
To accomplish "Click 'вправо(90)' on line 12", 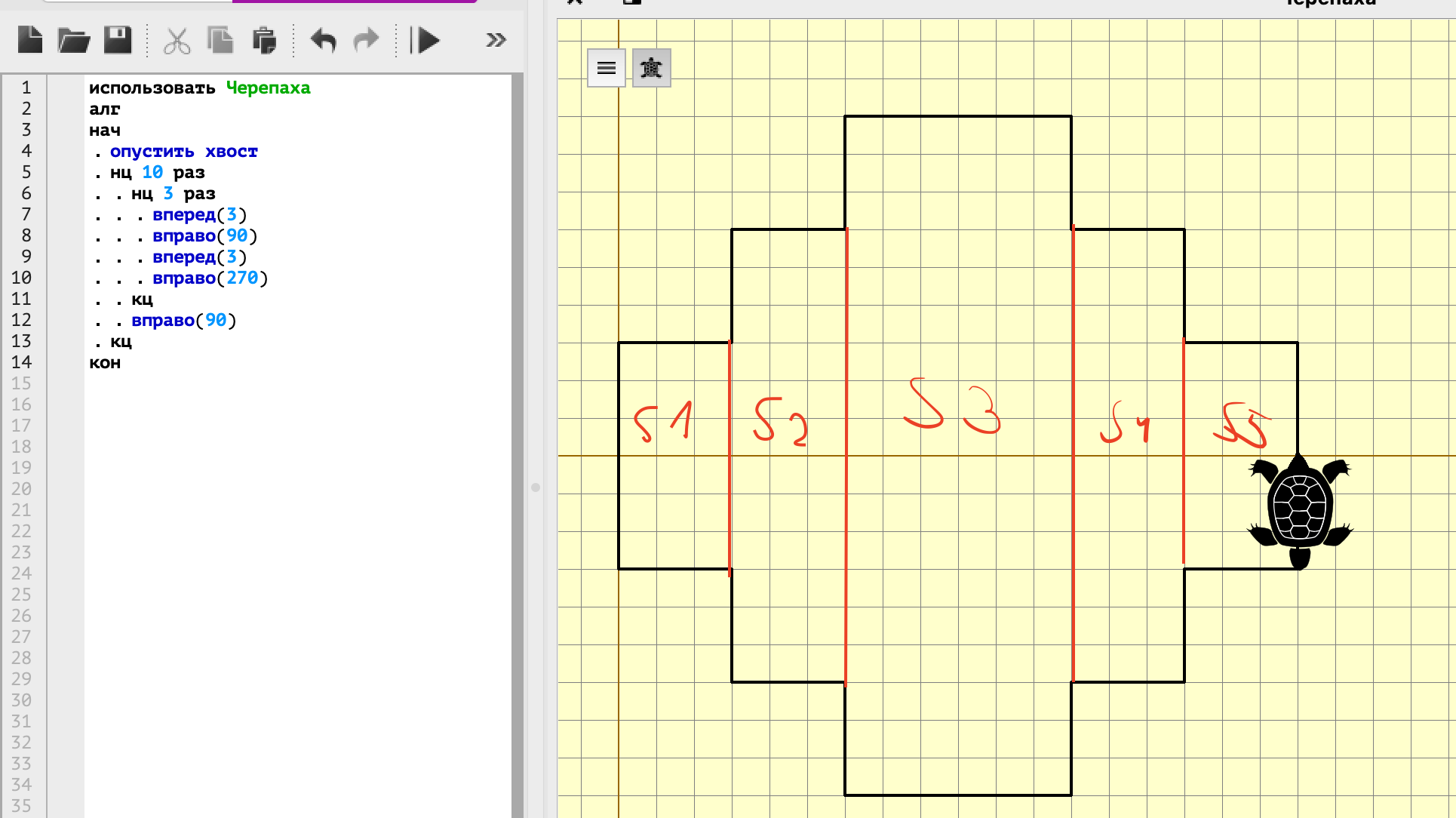I will [183, 321].
